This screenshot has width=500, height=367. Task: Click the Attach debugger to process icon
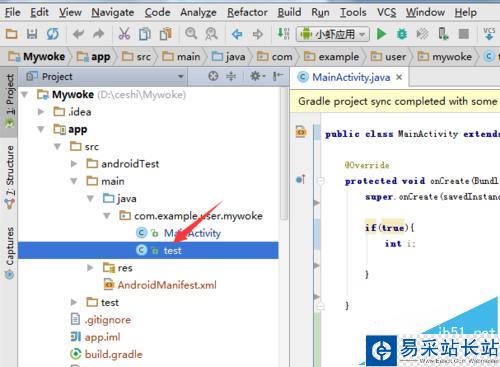(443, 34)
